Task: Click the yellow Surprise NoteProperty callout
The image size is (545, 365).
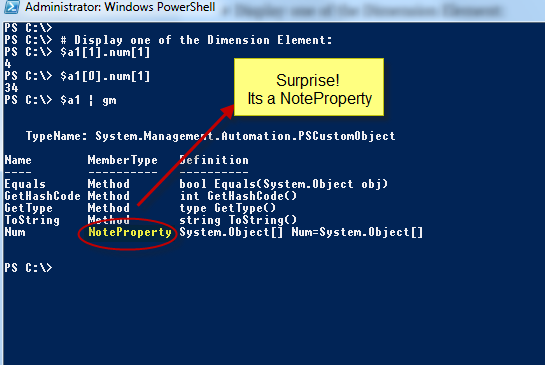Action: (309, 87)
